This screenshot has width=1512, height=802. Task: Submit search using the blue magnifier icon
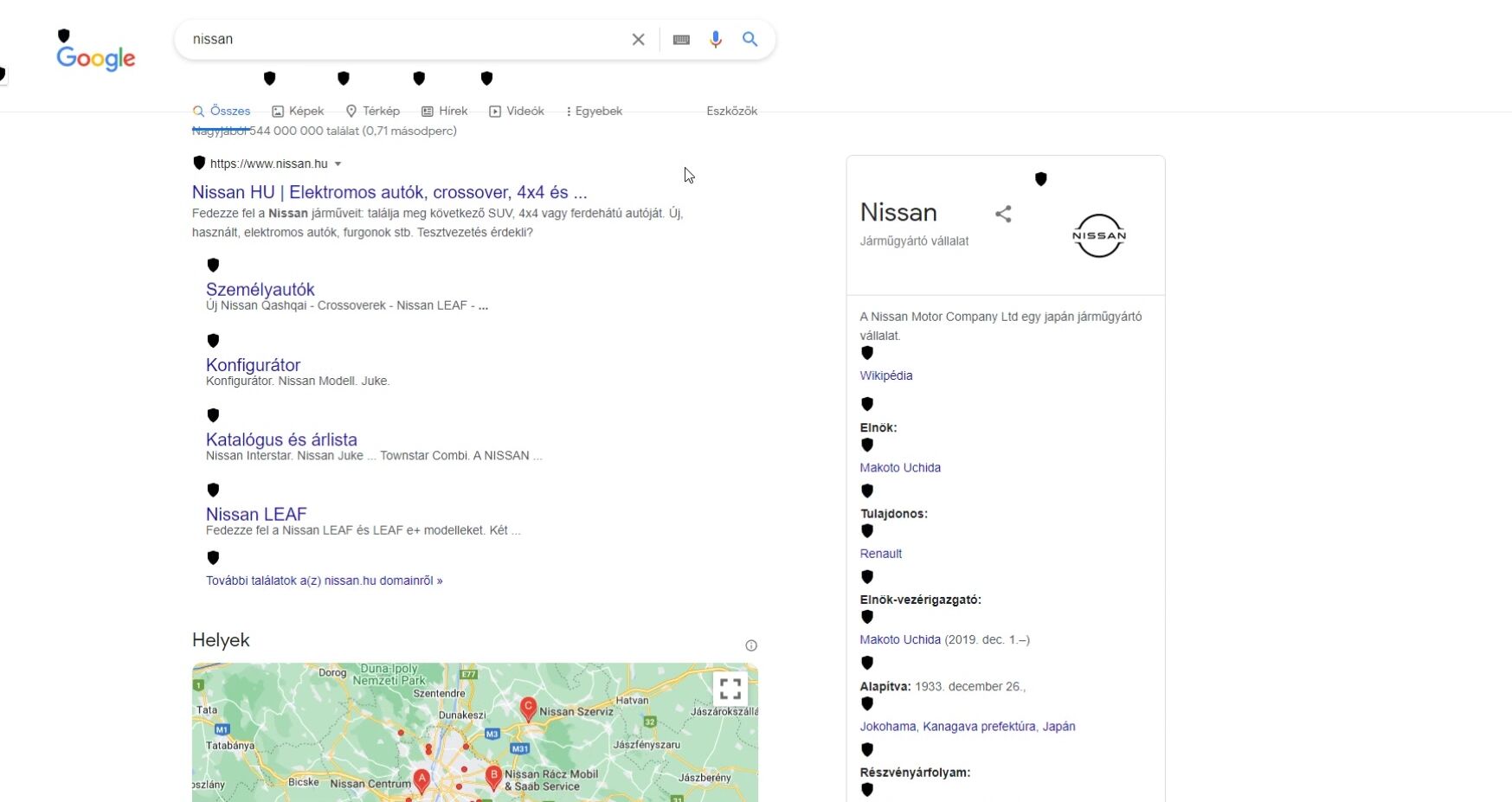click(750, 39)
